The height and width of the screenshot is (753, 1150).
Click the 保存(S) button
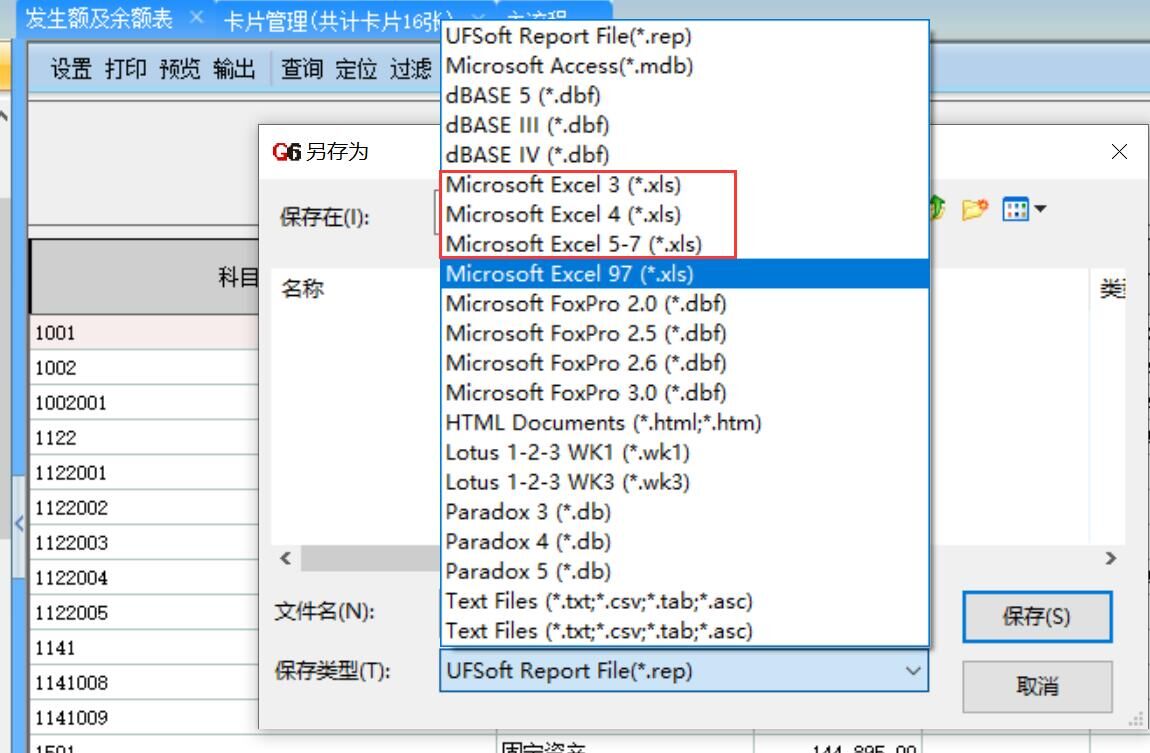(x=1037, y=617)
